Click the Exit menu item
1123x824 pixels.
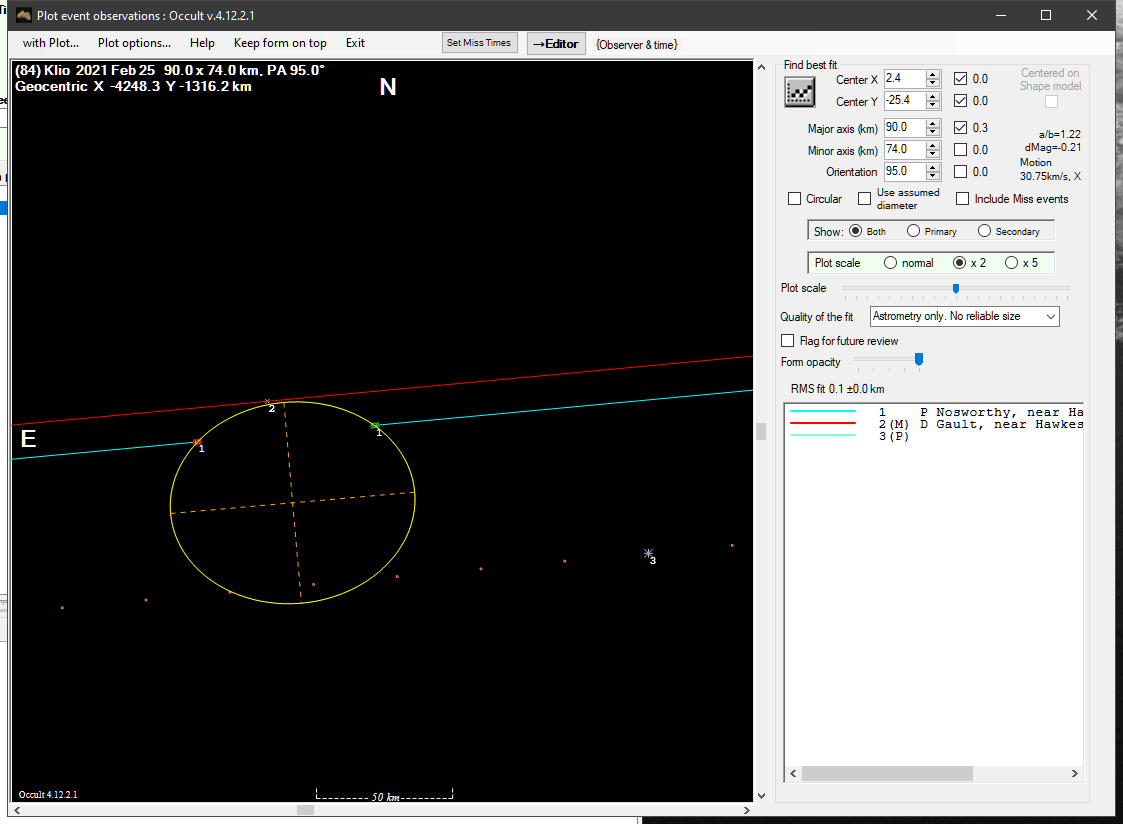coord(355,43)
